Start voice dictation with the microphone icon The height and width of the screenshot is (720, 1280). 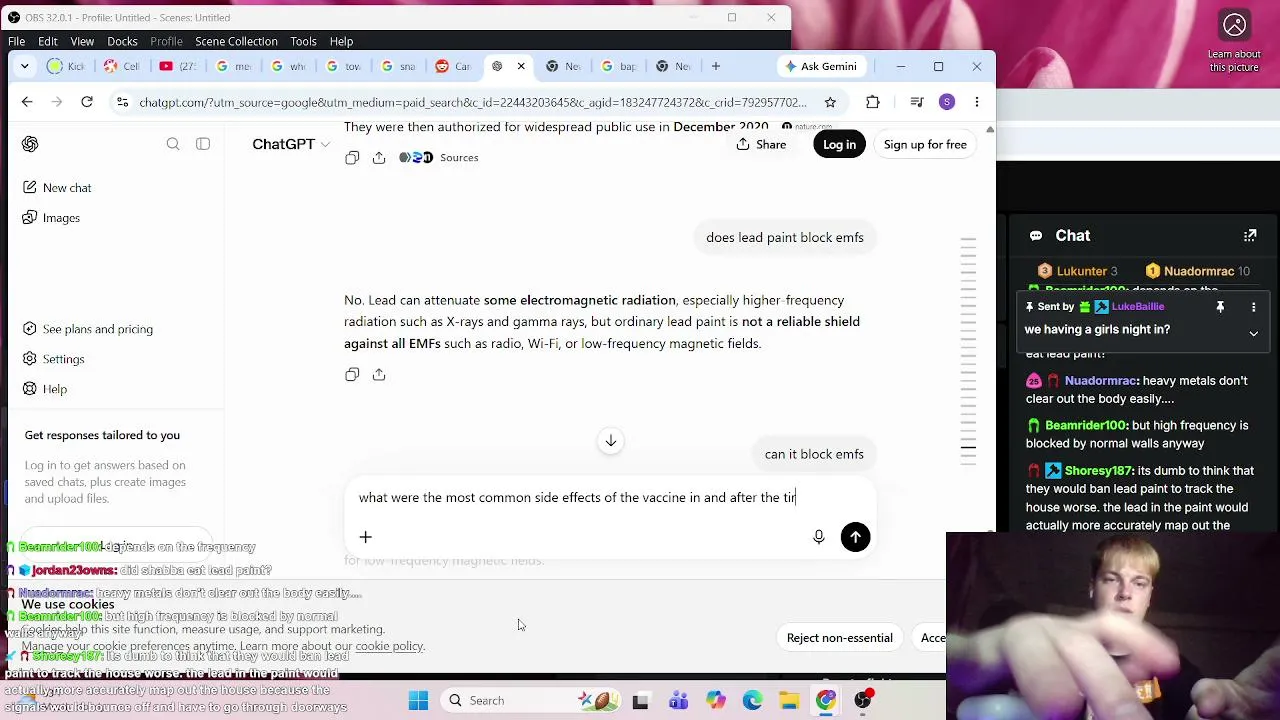click(819, 537)
